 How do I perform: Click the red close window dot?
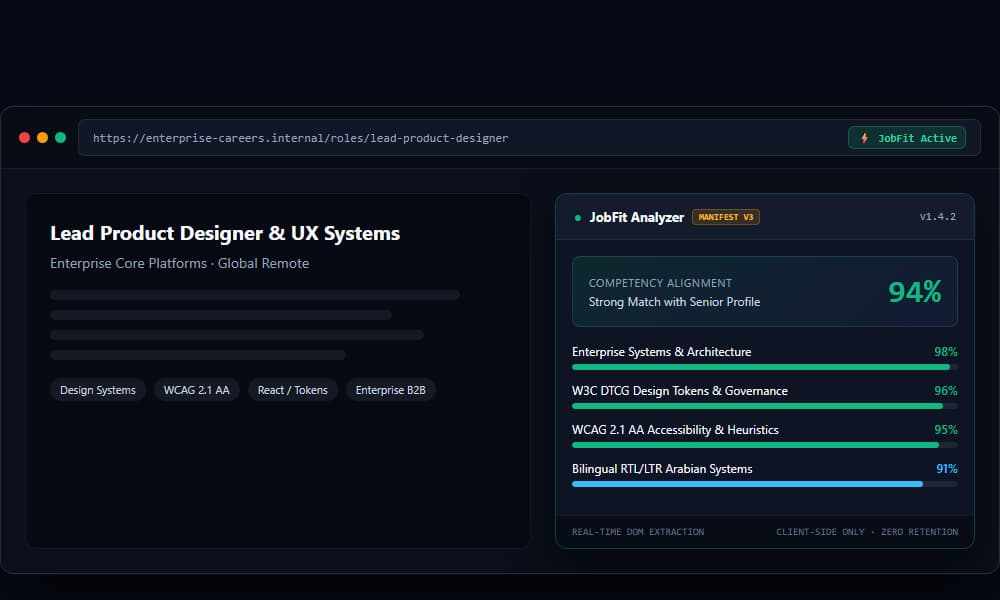(24, 138)
